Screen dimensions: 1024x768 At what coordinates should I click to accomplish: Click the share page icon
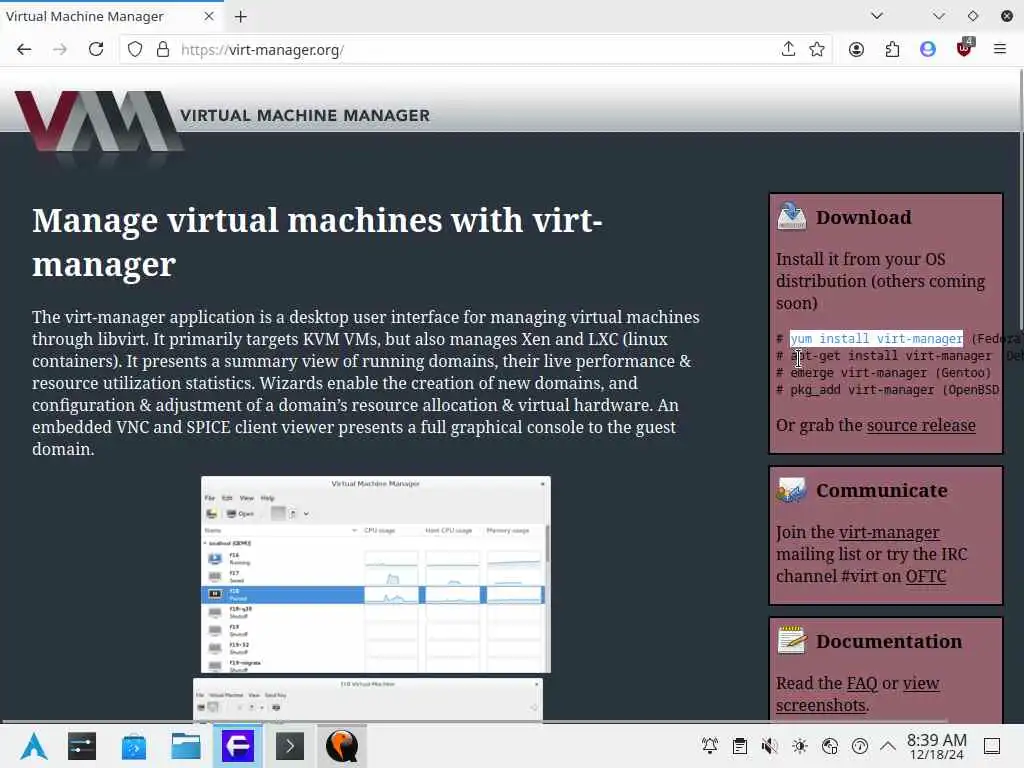[x=788, y=50]
